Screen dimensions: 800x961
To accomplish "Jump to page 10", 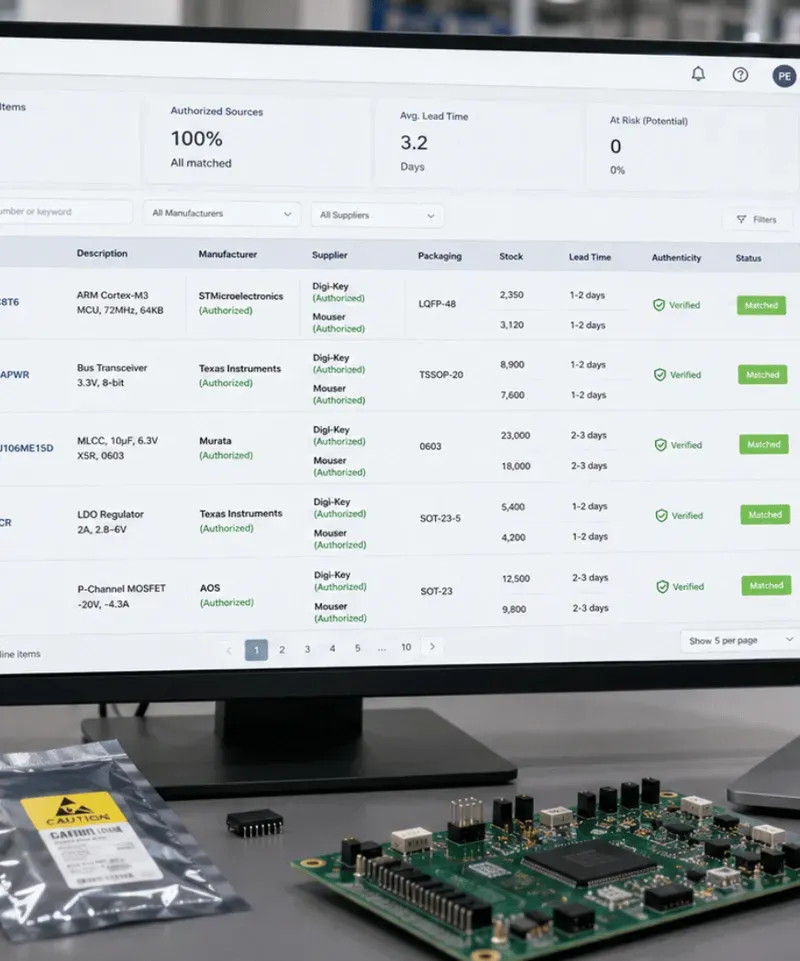I will click(406, 647).
